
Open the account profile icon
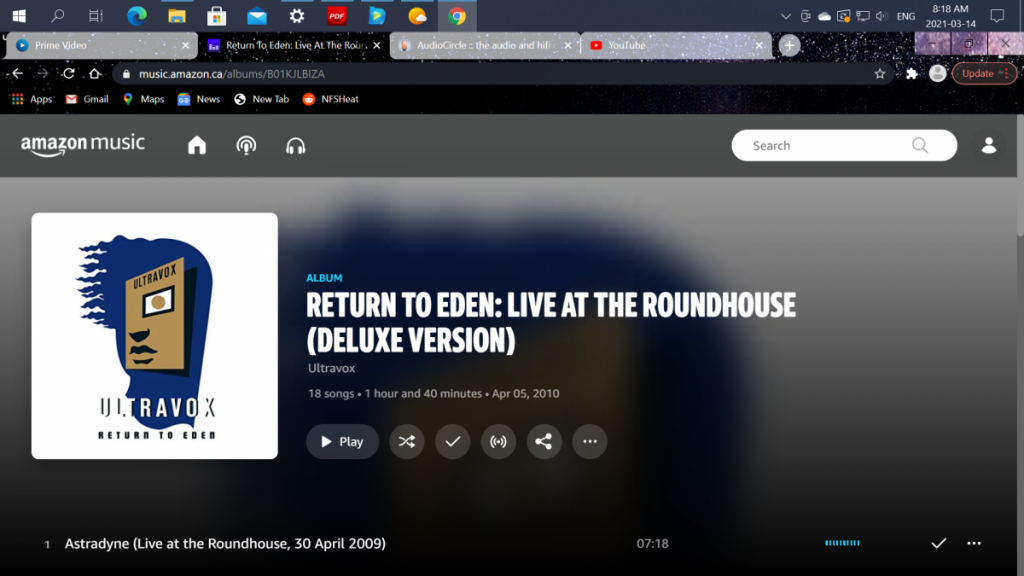(989, 145)
